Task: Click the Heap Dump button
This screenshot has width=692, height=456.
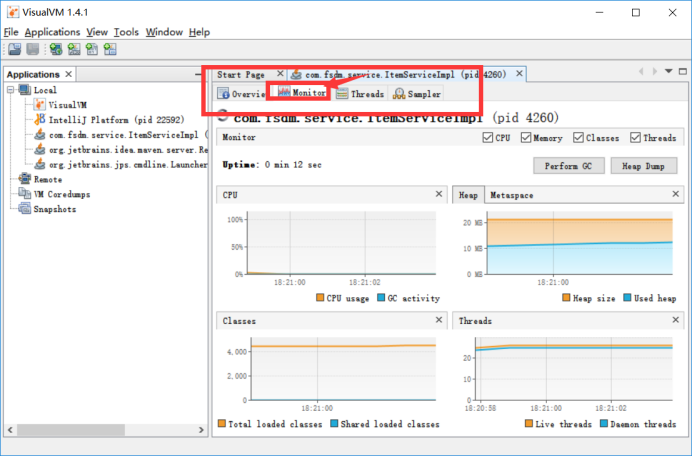Action: tap(643, 166)
